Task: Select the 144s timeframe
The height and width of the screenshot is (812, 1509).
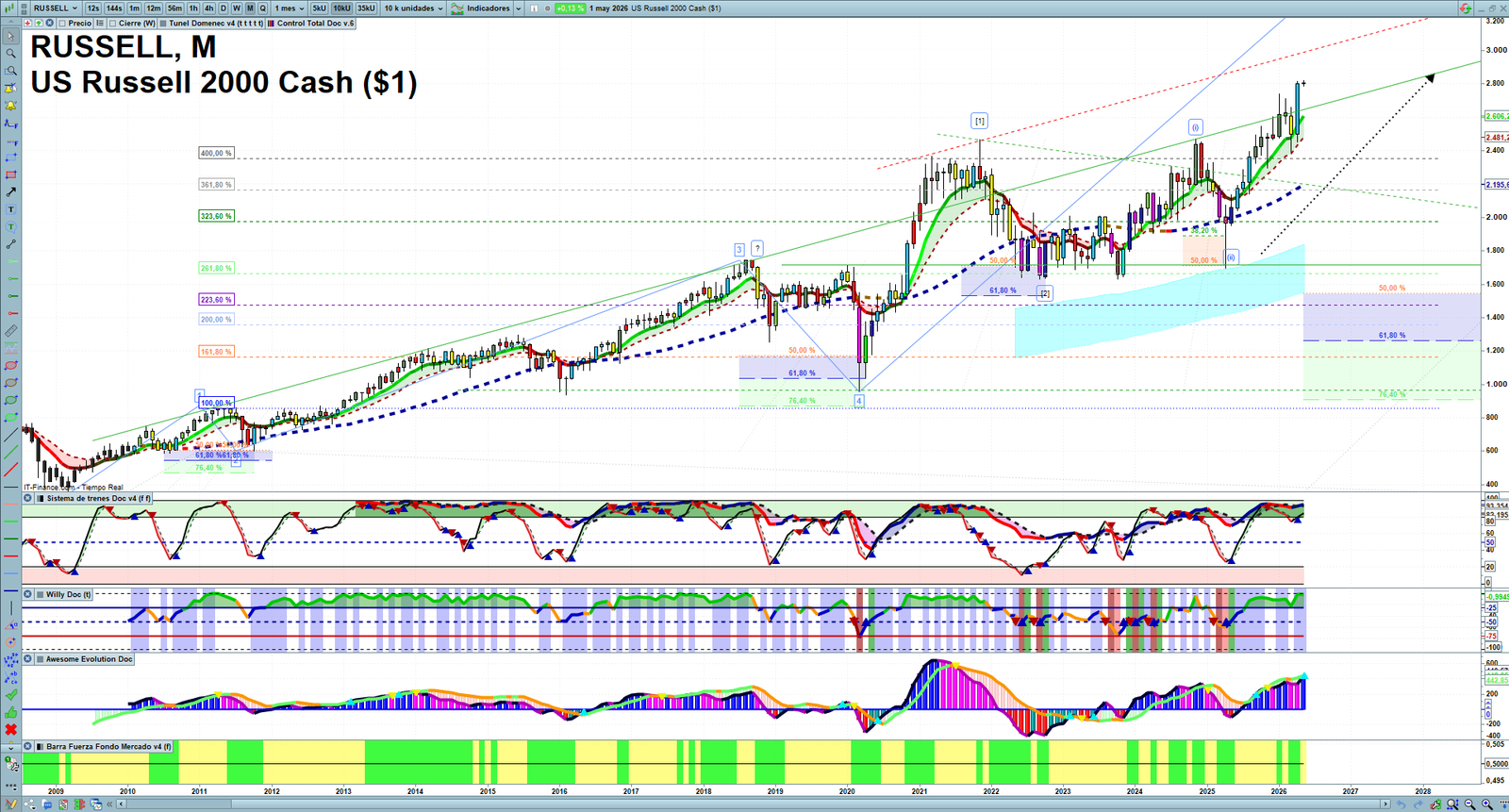Action: coord(114,8)
